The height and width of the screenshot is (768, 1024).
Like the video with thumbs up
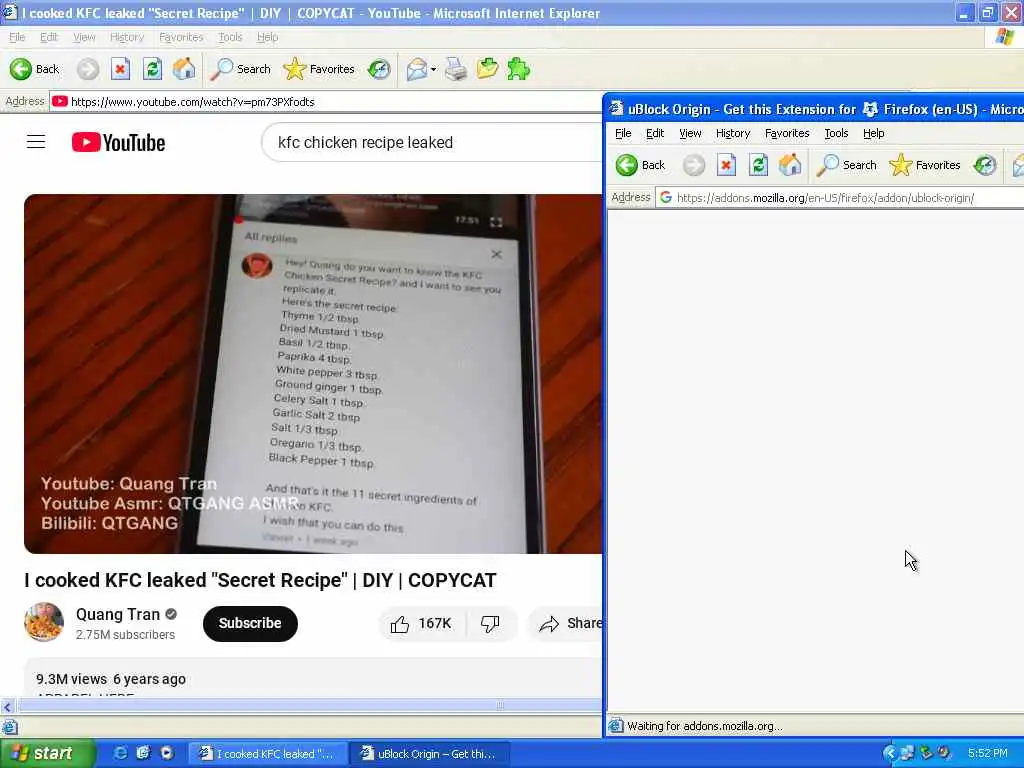click(x=400, y=624)
